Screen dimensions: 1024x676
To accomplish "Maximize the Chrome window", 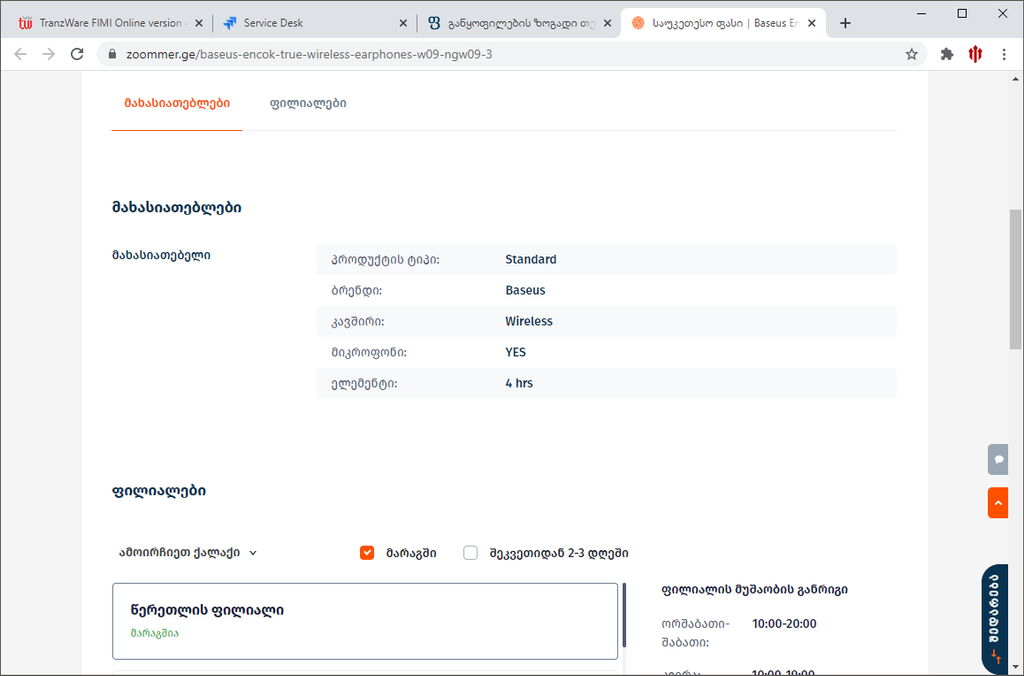I will (962, 13).
